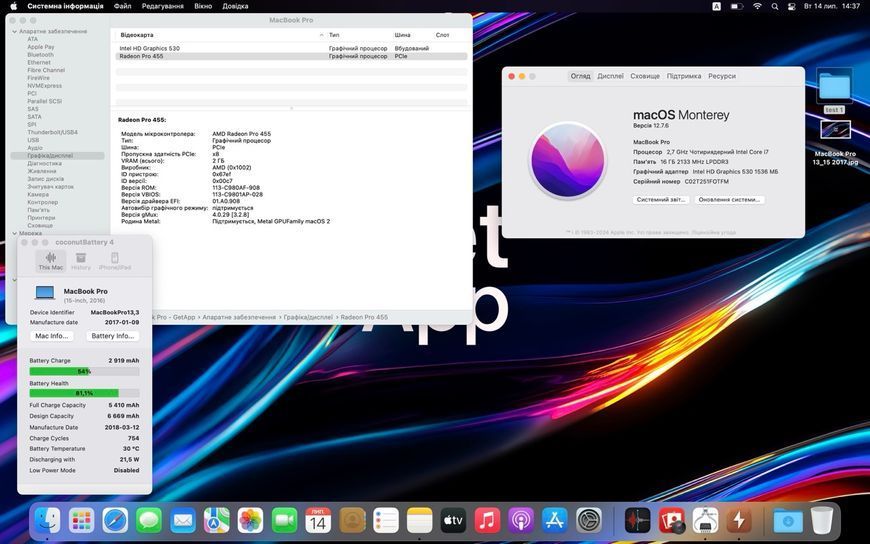Select Radeon Pro 455 table row
This screenshot has height=544, width=870.
[x=291, y=56]
